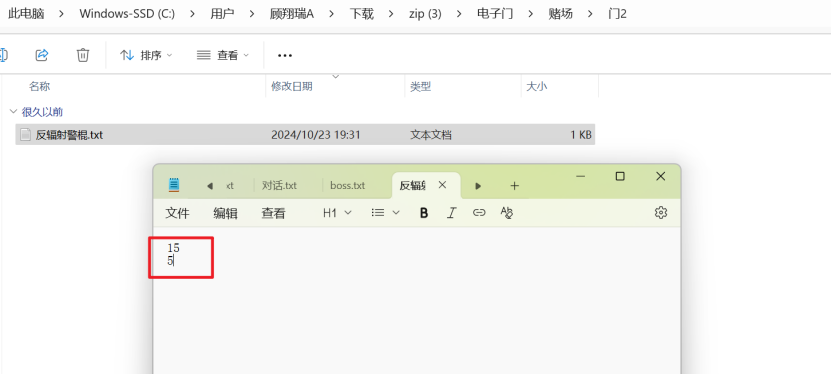Navigate to 用户 folder in breadcrumb
Screen dimensions: 831x374
coord(222,14)
